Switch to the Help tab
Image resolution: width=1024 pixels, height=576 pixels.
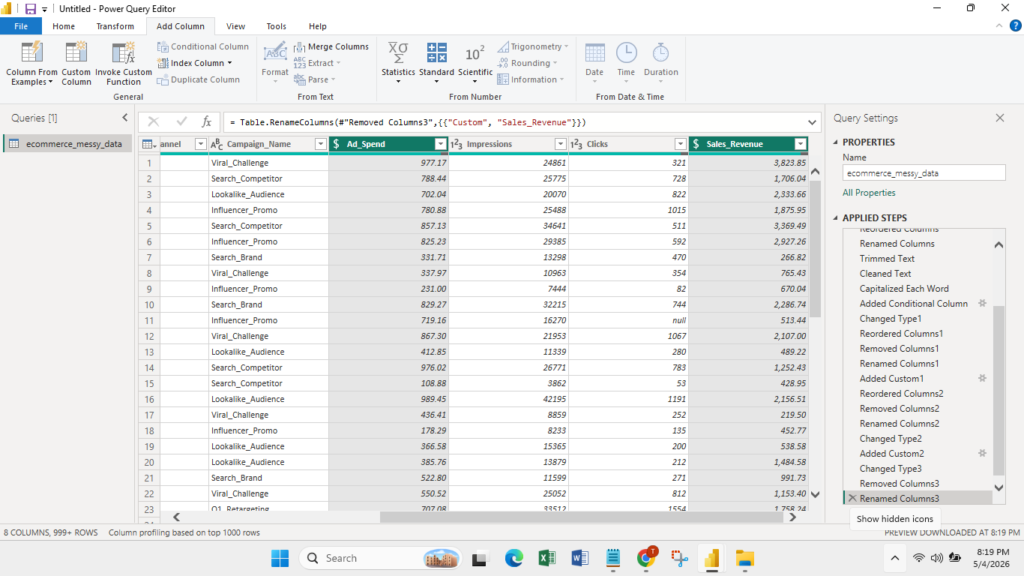[317, 26]
